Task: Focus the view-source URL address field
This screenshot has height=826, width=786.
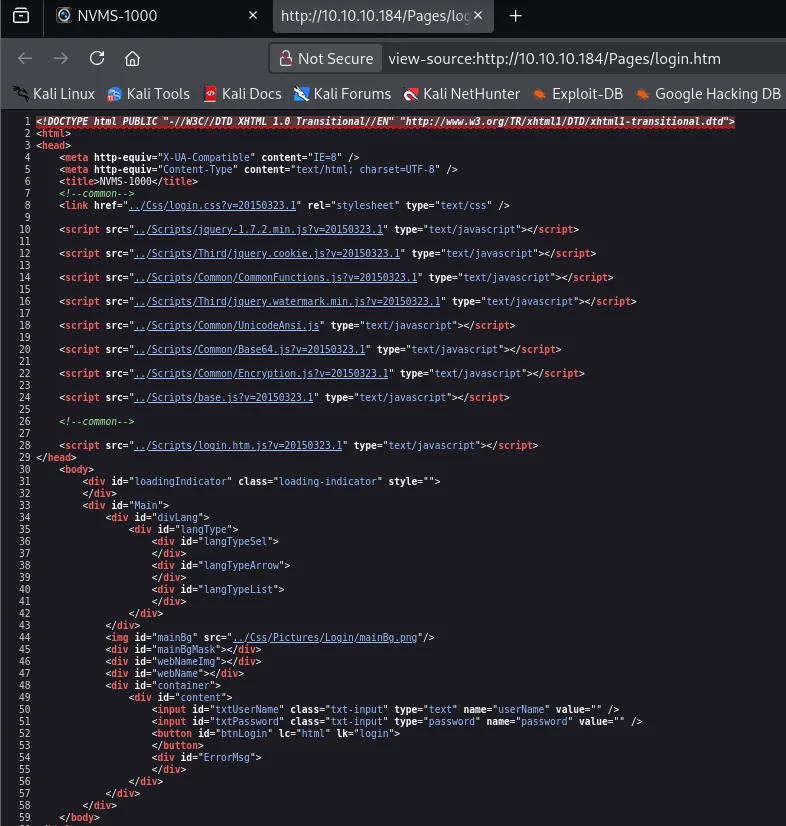Action: click(554, 58)
